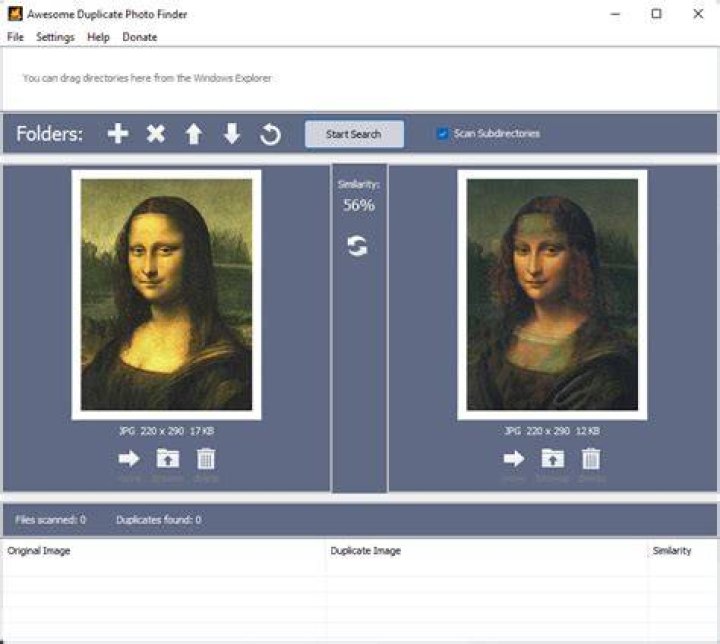
Task: Sort by the Similarity column header
Action: click(683, 551)
